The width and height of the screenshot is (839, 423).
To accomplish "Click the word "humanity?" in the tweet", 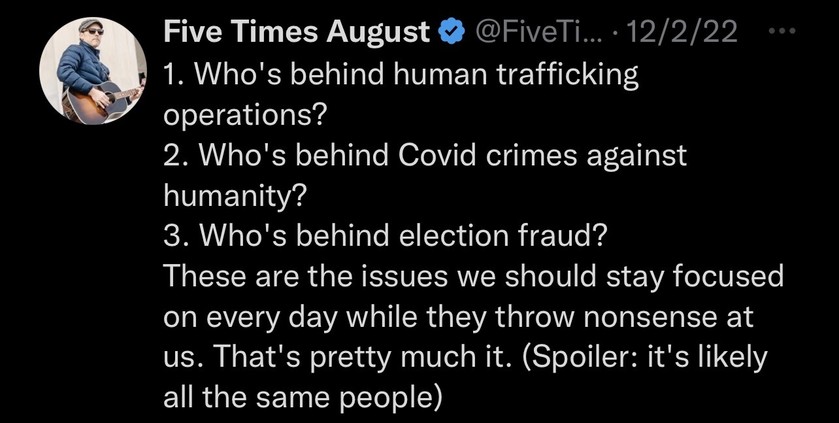I will pos(234,195).
